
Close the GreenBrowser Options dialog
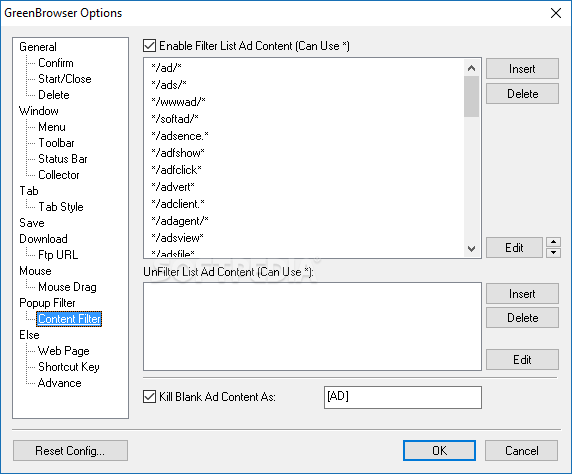(556, 13)
